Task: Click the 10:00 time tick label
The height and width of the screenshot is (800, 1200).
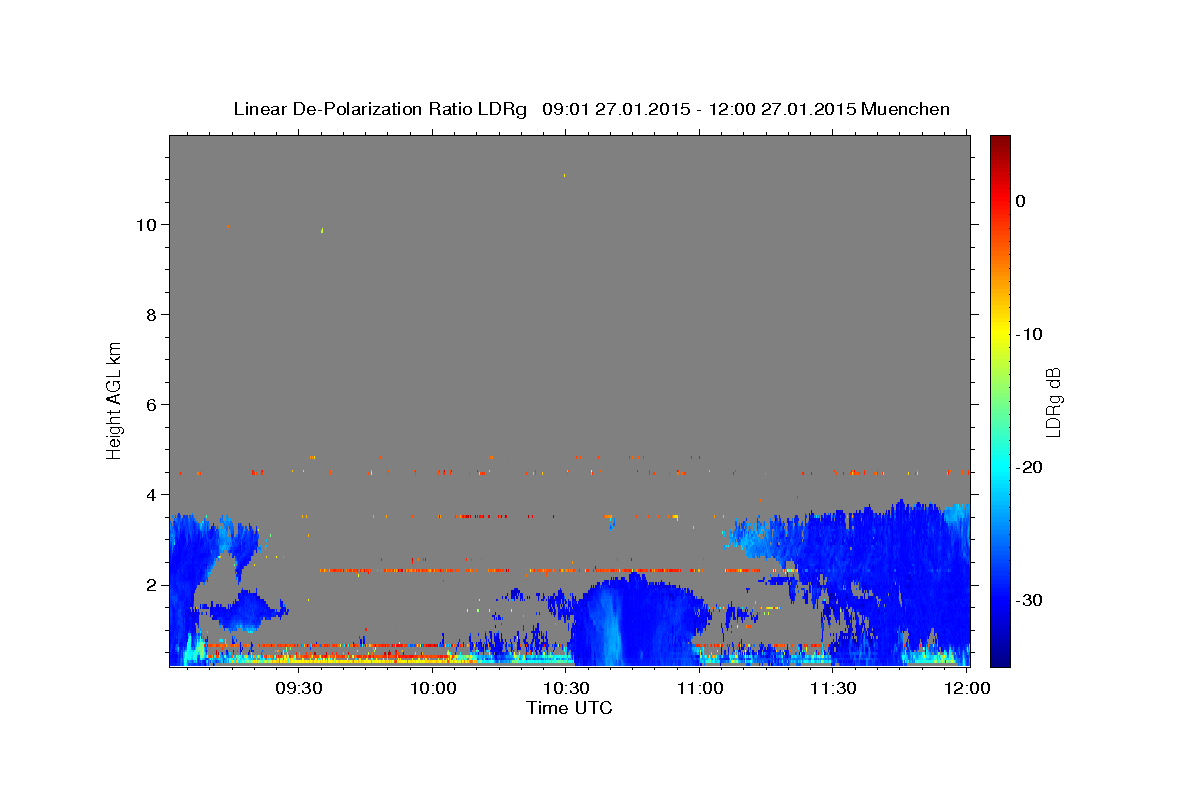Action: click(433, 688)
